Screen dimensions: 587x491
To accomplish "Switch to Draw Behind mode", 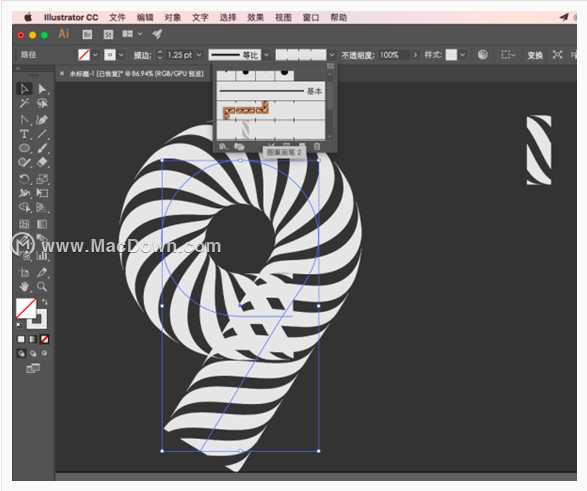I will click(33, 353).
